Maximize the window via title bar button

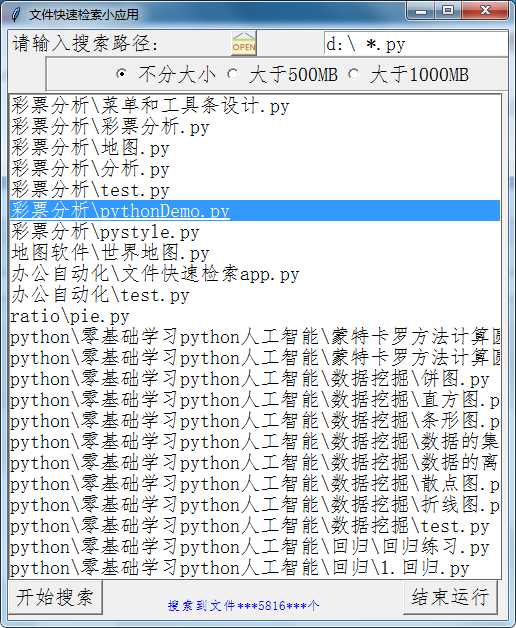click(448, 10)
